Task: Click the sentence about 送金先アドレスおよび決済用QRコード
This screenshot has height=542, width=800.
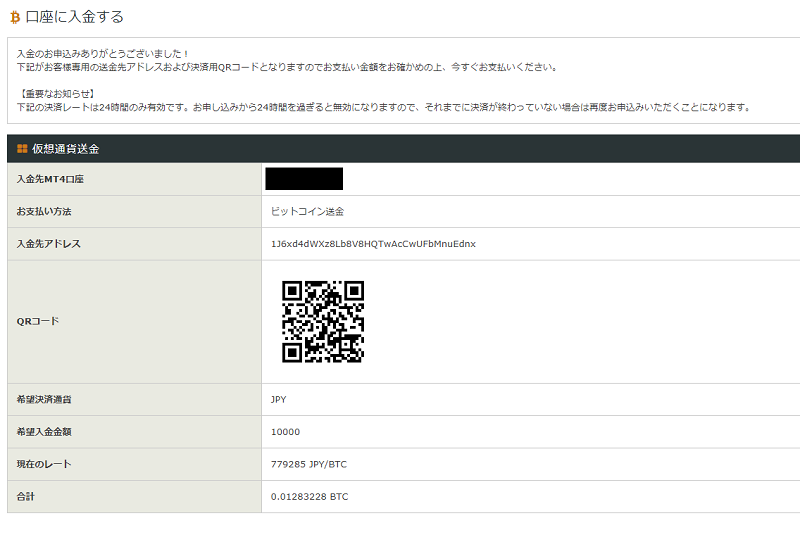Action: 287,67
